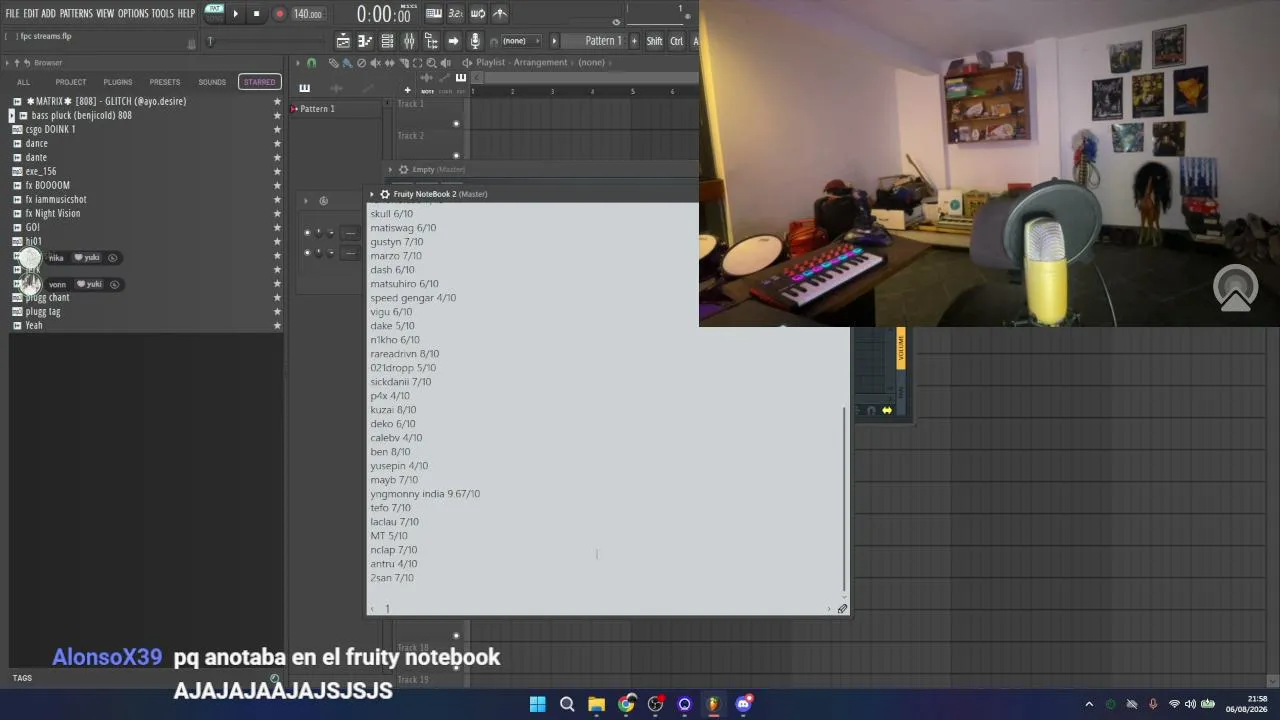
Task: Toggle the star on the dance sample
Action: pyautogui.click(x=277, y=144)
